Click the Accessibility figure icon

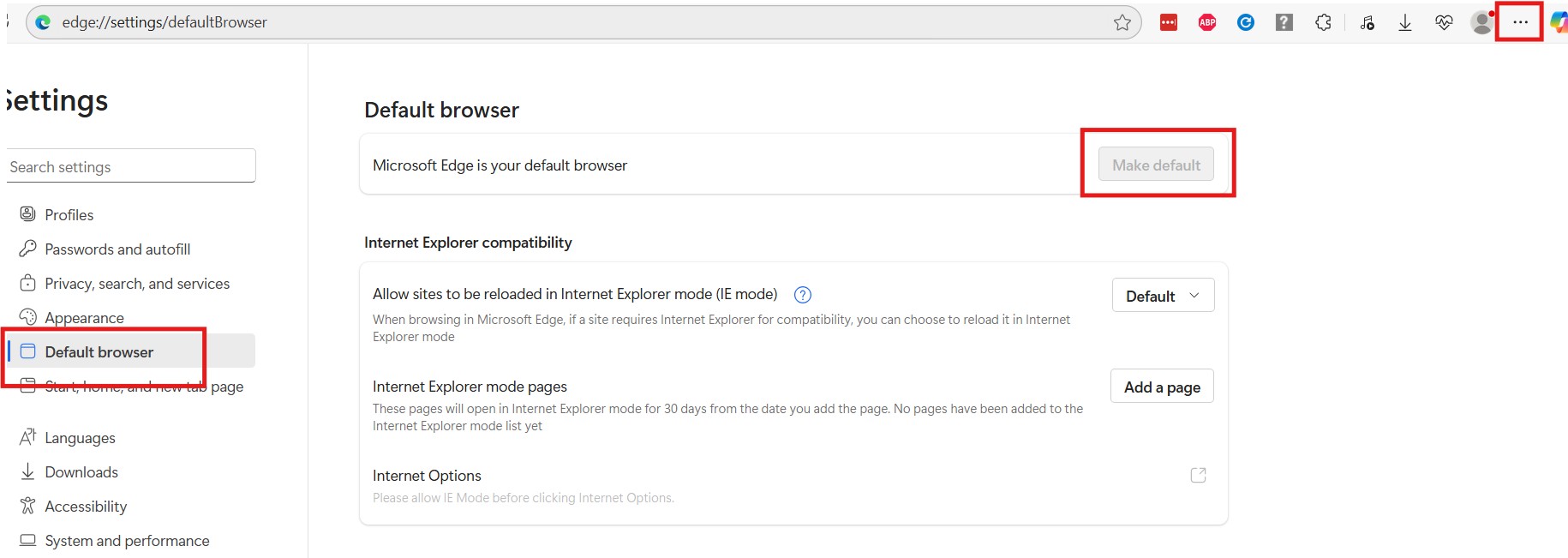tap(27, 506)
